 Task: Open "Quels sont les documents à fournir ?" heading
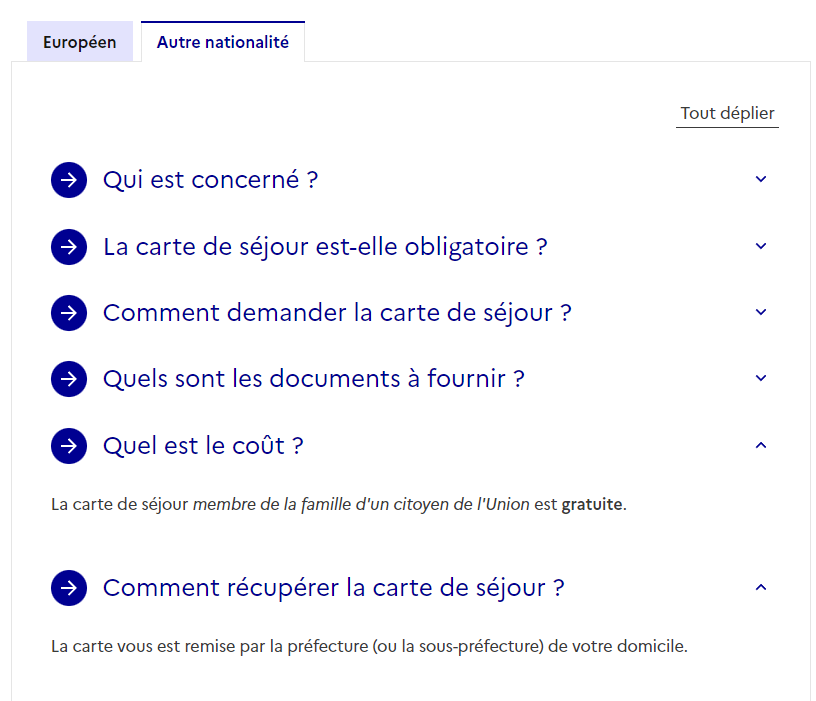coord(313,379)
